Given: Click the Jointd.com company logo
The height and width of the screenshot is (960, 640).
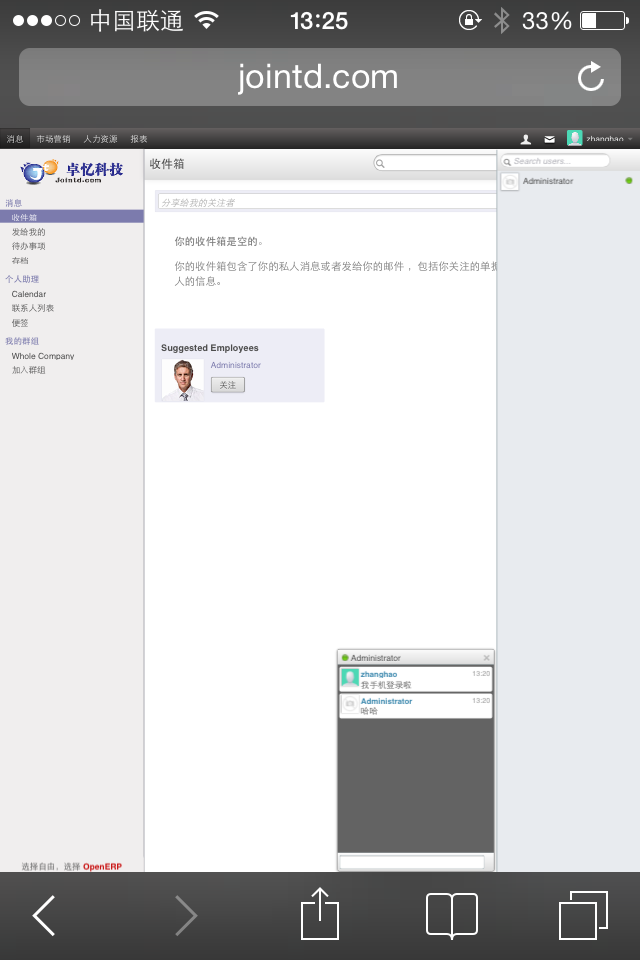Looking at the screenshot, I should 71,171.
